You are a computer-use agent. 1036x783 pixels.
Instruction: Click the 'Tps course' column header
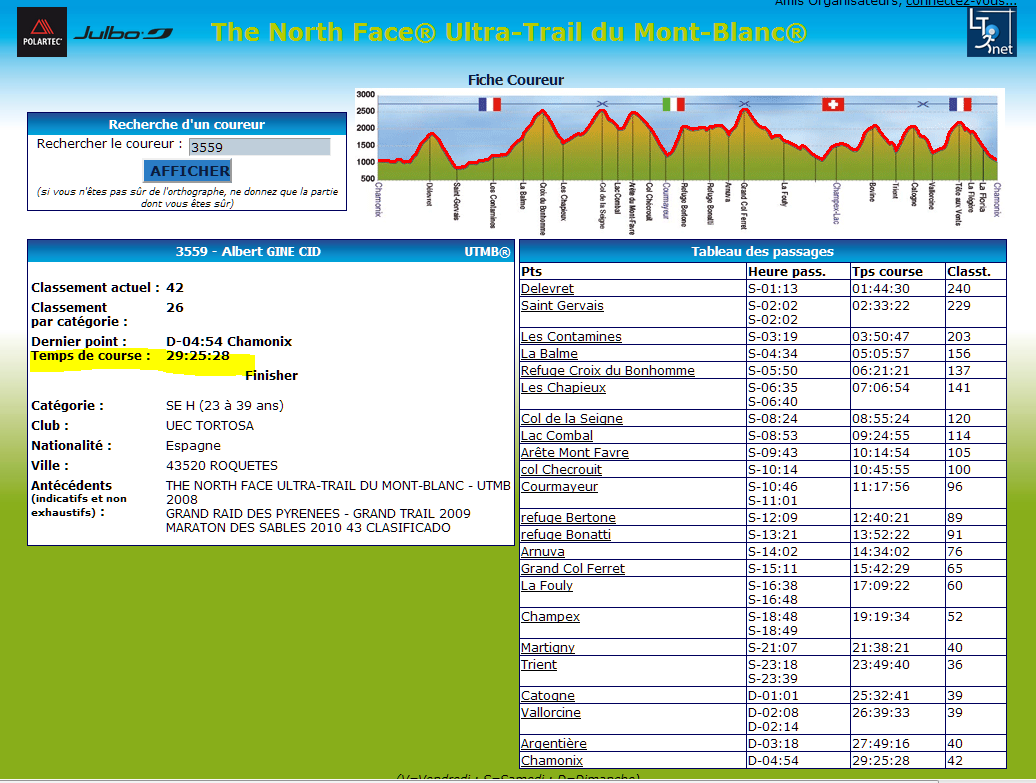click(887, 272)
